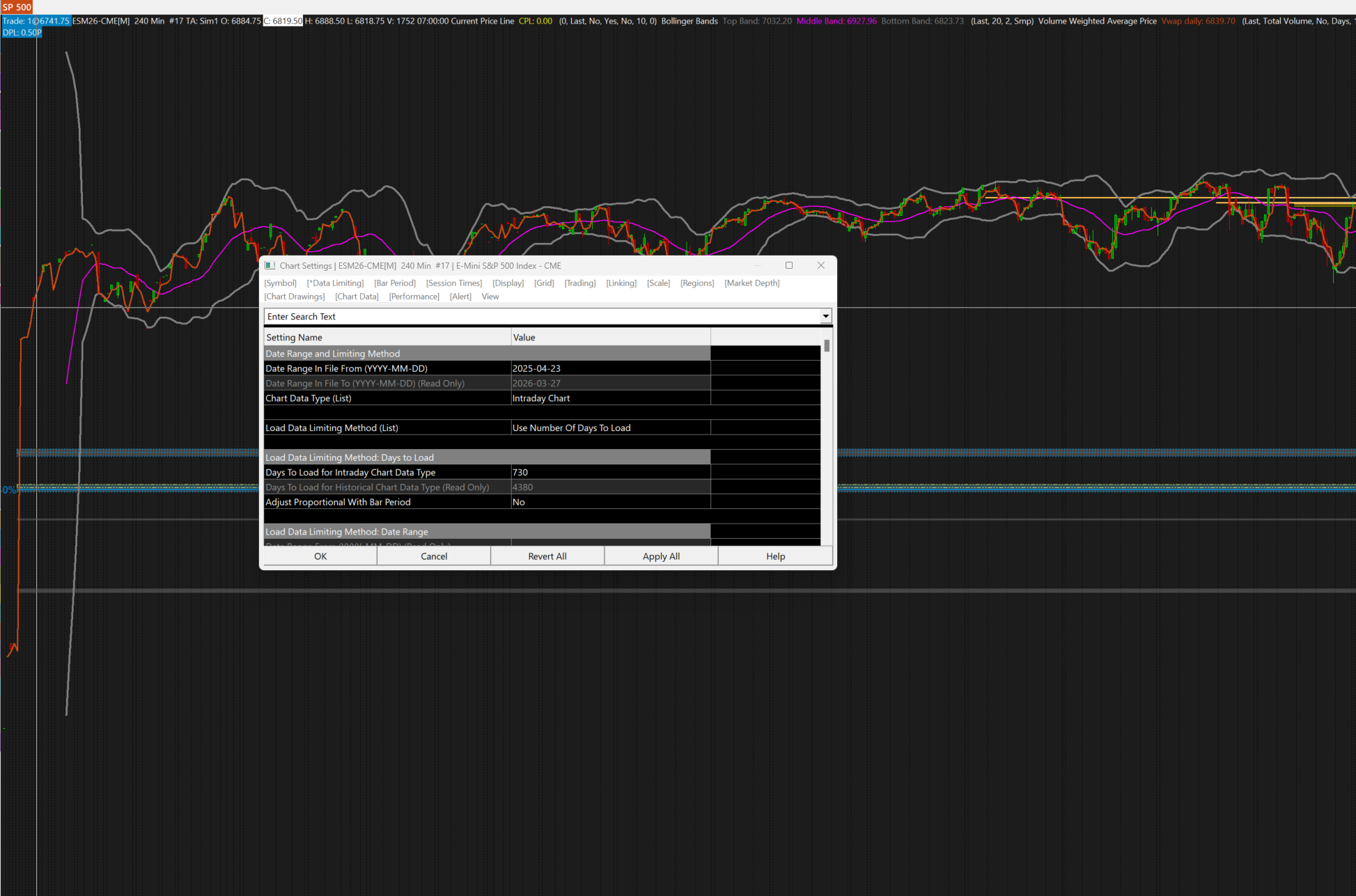The height and width of the screenshot is (896, 1356).
Task: Open the Session Times tab
Action: [453, 283]
